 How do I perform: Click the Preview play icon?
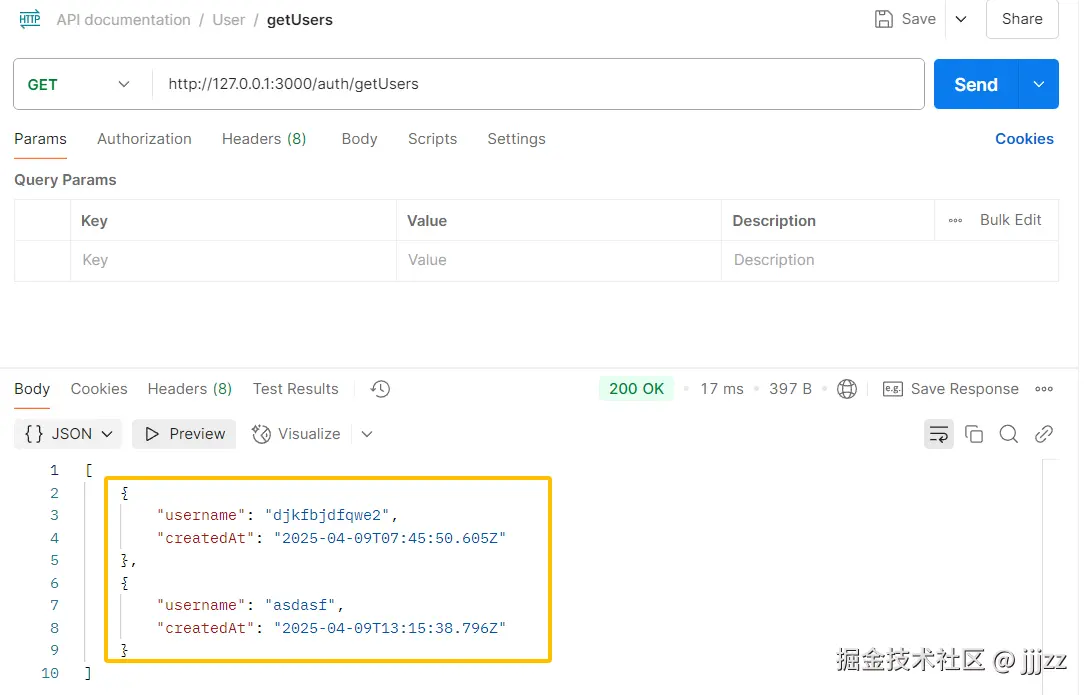(x=152, y=434)
